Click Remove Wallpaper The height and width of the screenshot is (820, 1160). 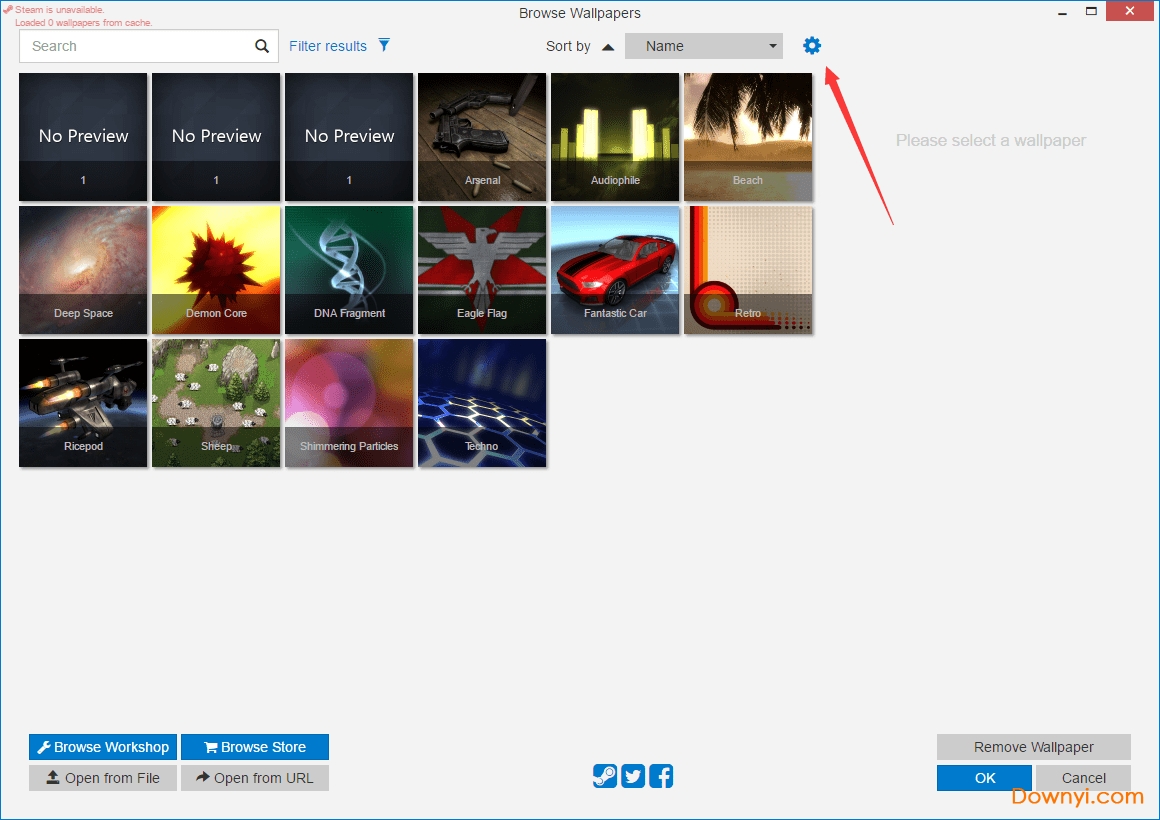click(x=1033, y=747)
